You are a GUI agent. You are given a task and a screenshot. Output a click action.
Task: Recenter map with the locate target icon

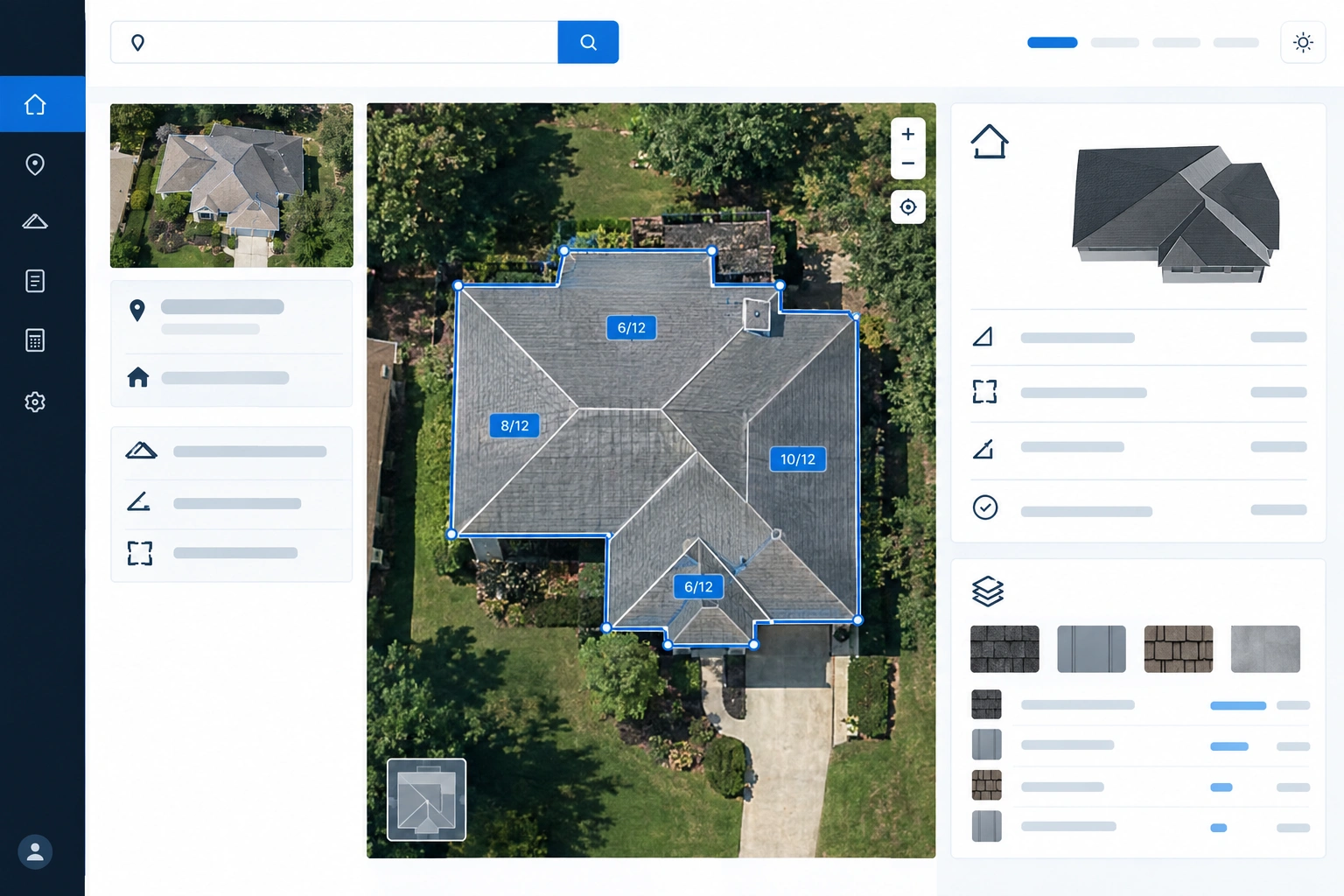908,207
